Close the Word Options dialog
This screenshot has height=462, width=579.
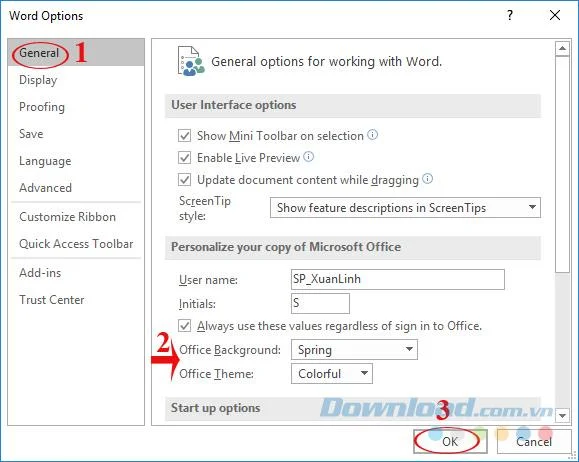(x=555, y=16)
